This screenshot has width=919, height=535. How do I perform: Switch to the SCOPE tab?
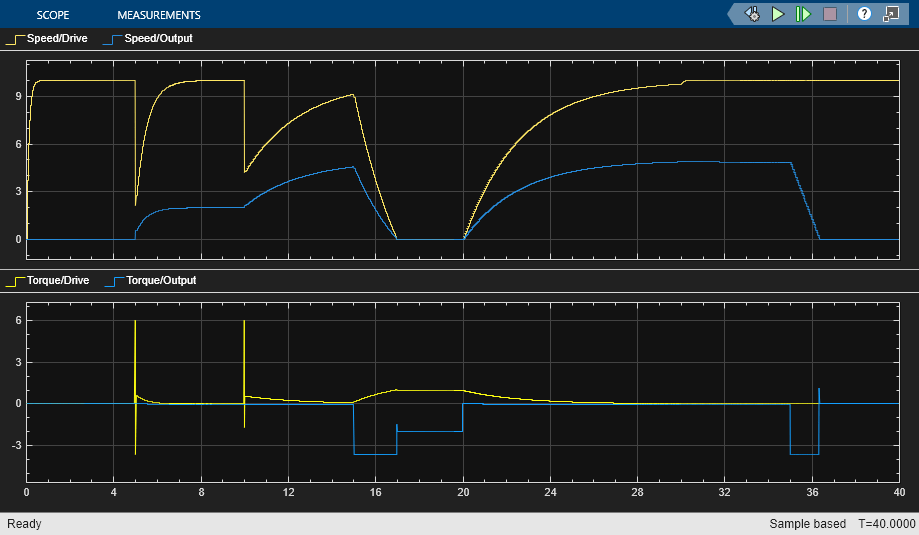tap(53, 15)
